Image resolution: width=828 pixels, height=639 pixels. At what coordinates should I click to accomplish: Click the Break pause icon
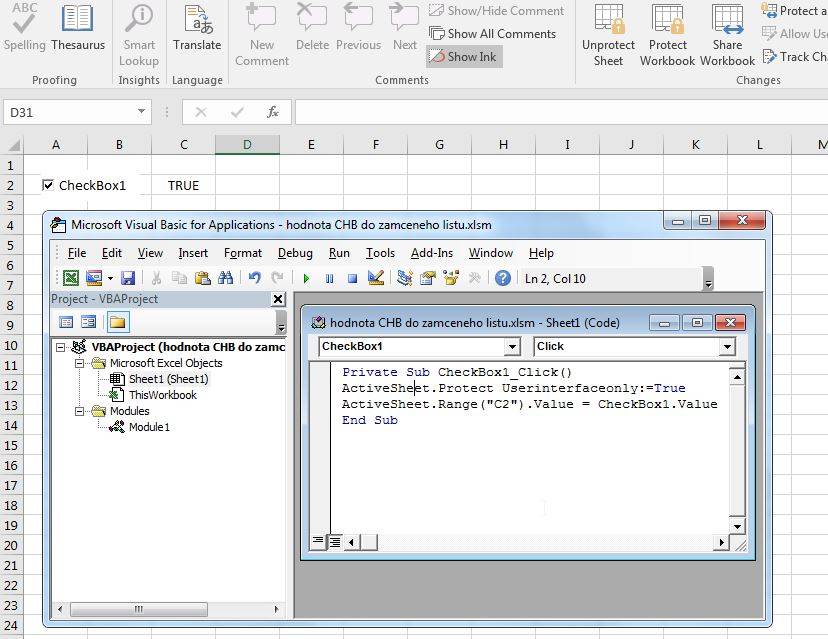pos(330,278)
